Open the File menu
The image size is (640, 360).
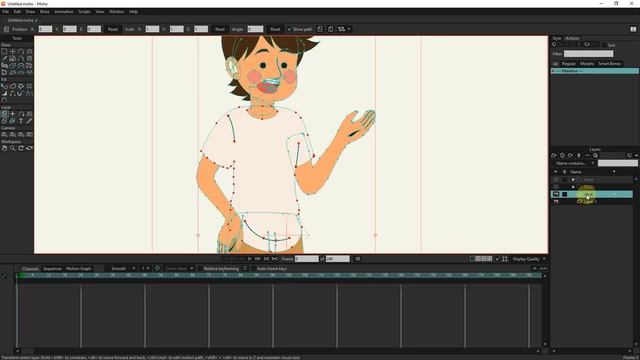6,12
